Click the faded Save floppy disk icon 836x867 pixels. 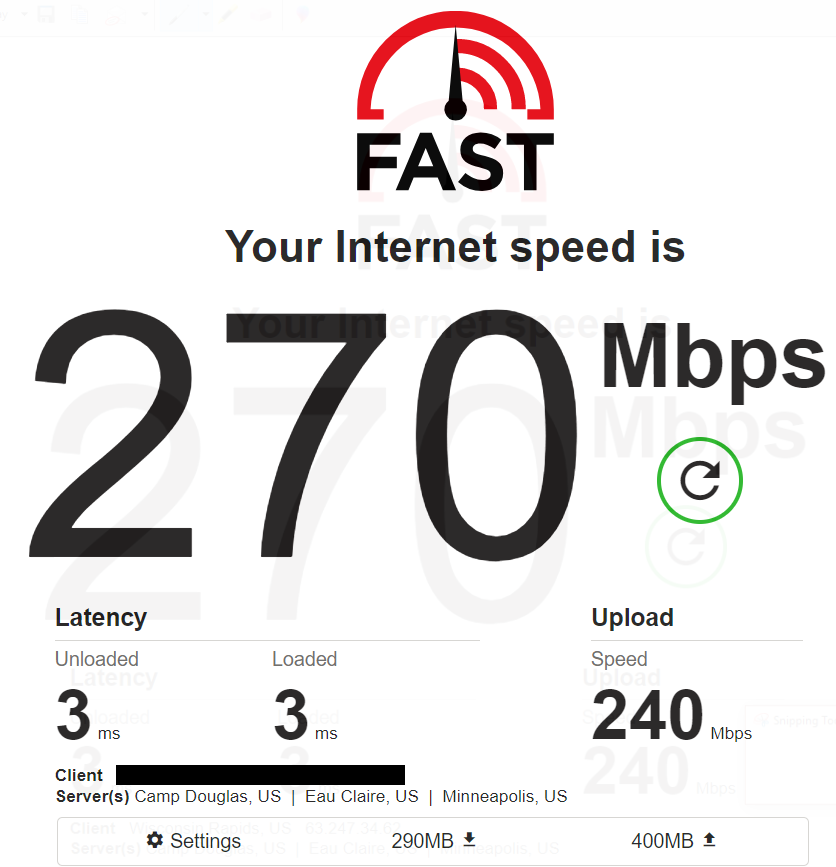coord(46,14)
